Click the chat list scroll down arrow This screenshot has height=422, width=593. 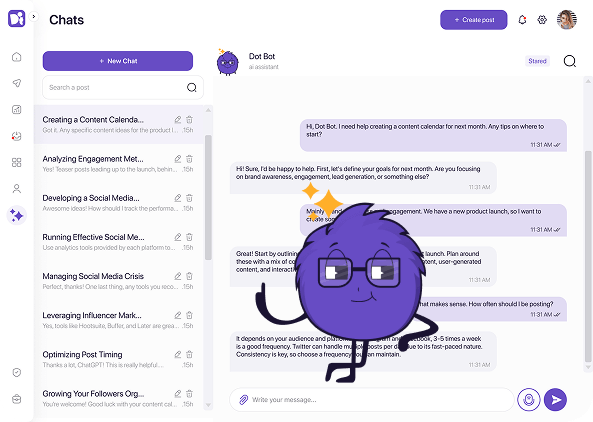[x=208, y=405]
